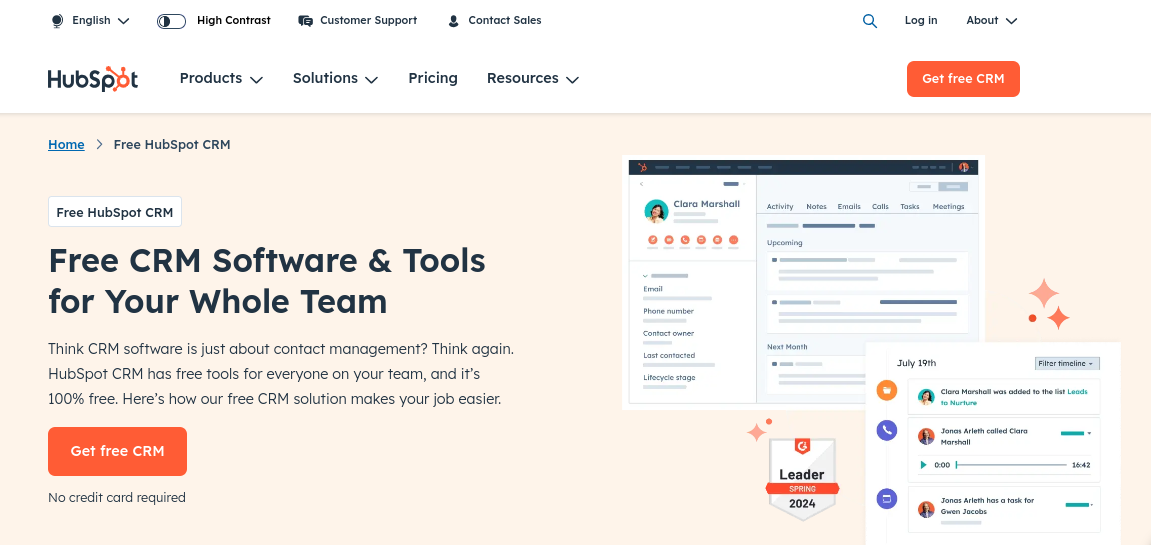Click the Lifecycle stage field label
The height and width of the screenshot is (545, 1151).
pos(669,378)
